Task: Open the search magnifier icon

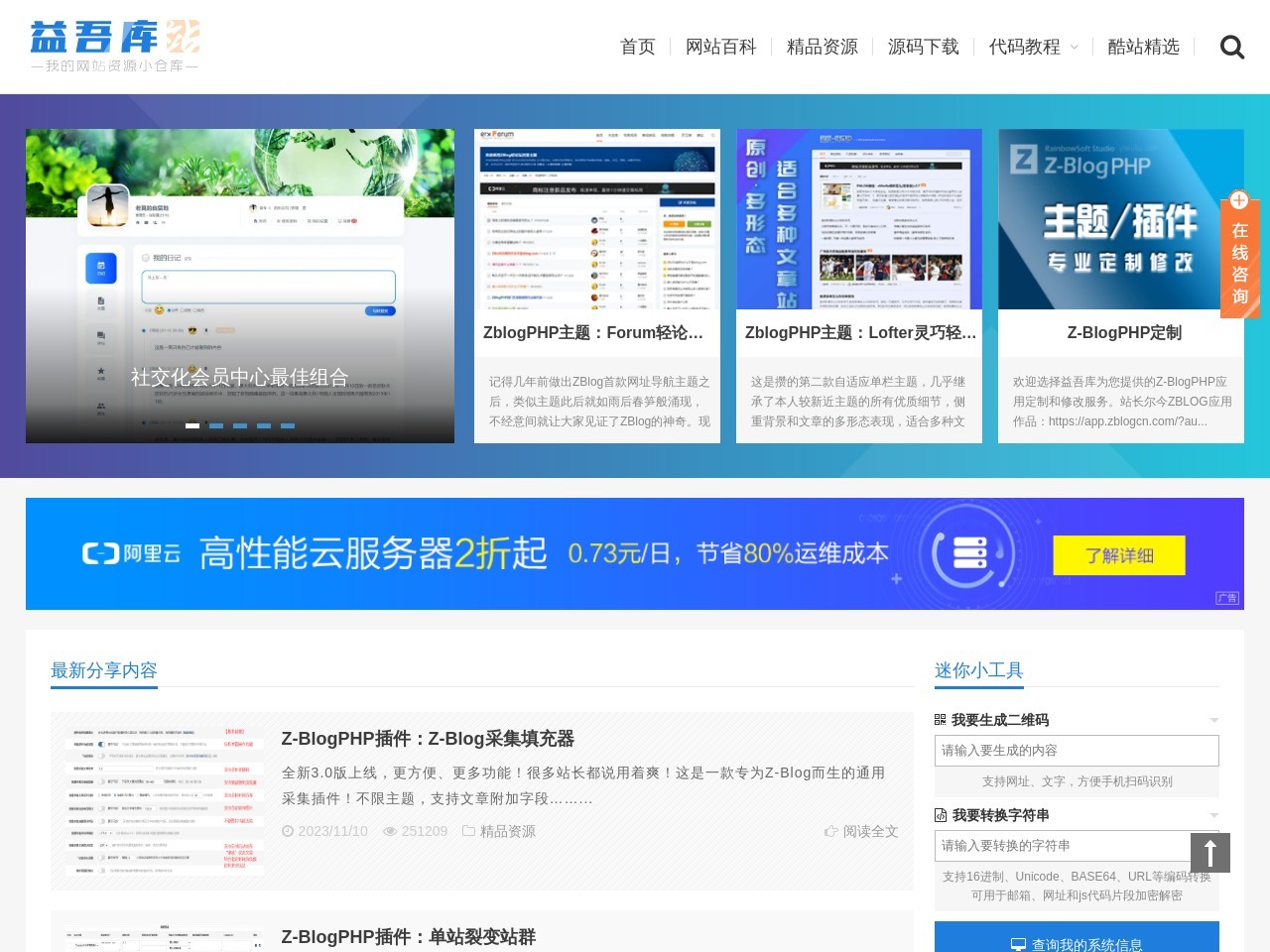Action: [x=1231, y=47]
